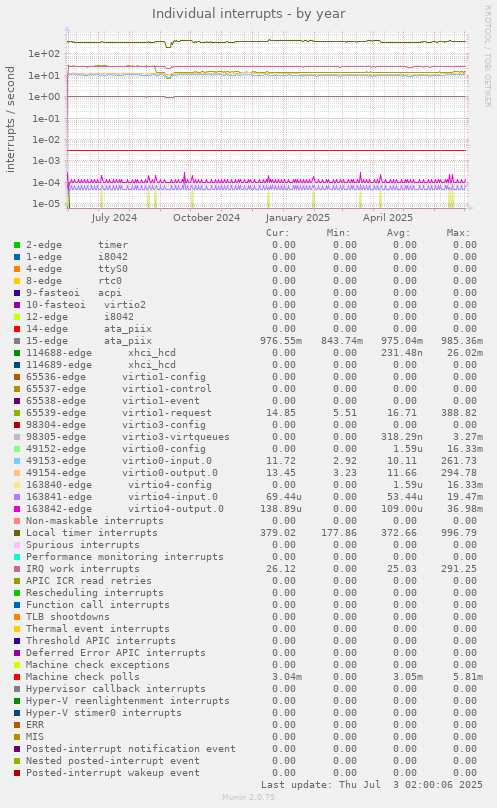Click the Last update timestamp text
Viewport: 497px width, 808px height.
point(372,785)
